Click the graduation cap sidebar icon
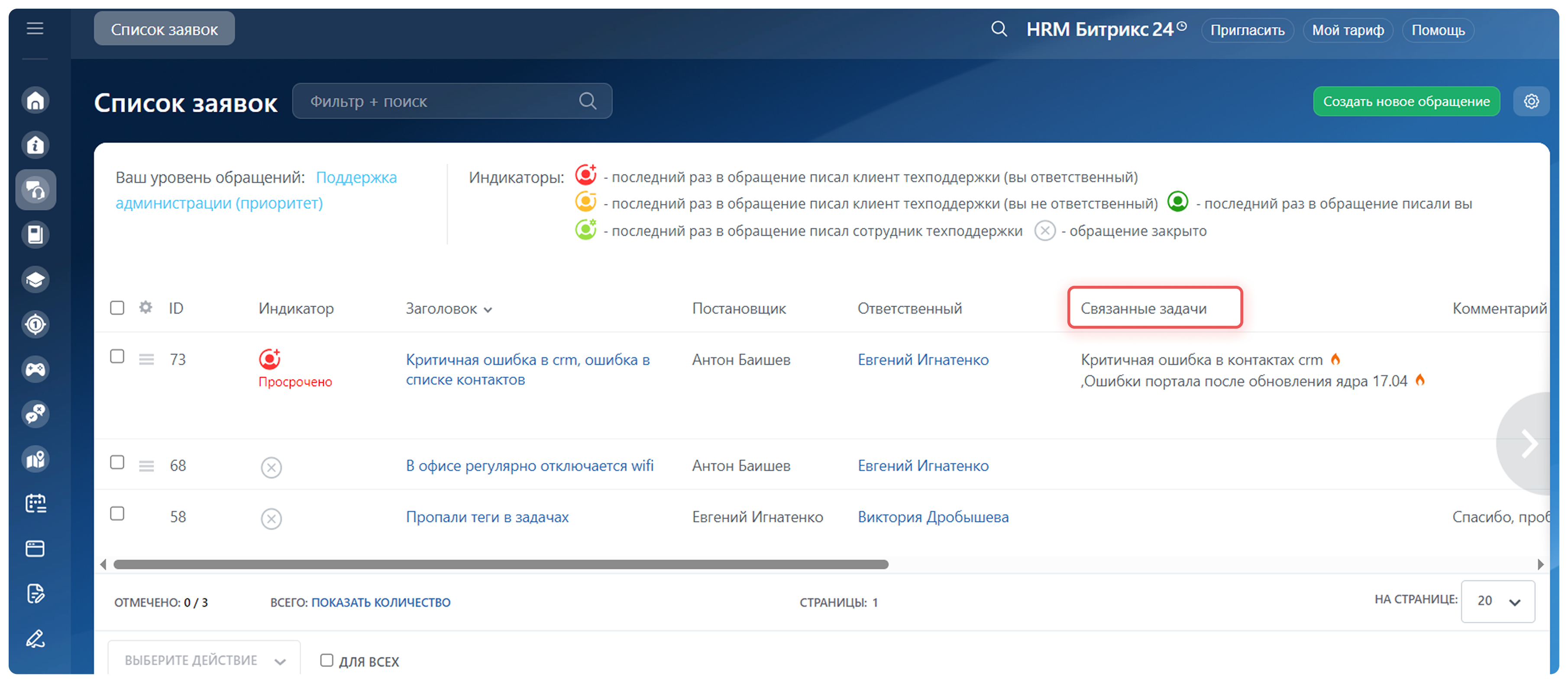The width and height of the screenshot is (1568, 683). (x=36, y=279)
